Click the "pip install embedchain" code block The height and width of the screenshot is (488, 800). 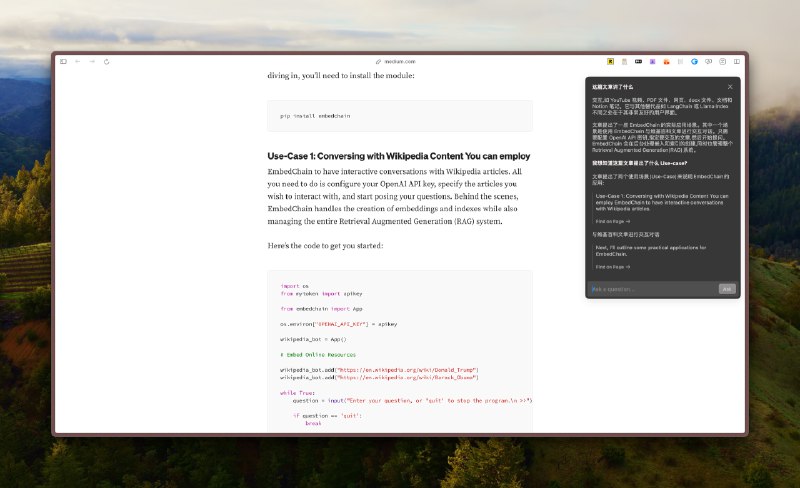[400, 116]
